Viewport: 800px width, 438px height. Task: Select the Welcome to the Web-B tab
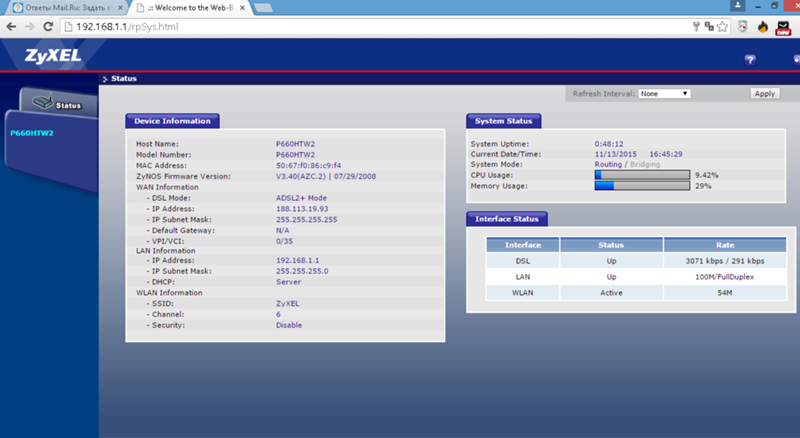click(190, 8)
